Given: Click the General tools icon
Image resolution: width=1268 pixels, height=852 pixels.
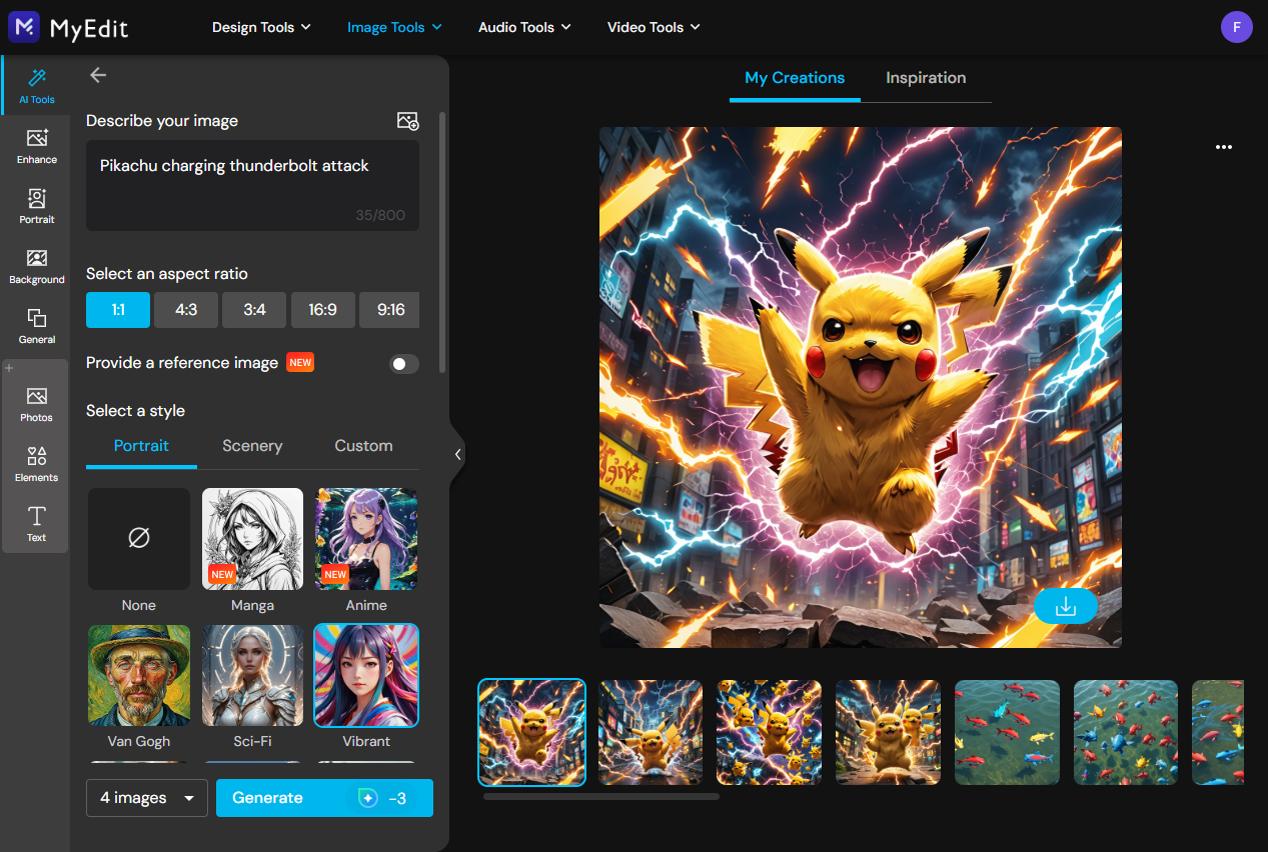Looking at the screenshot, I should pyautogui.click(x=36, y=324).
